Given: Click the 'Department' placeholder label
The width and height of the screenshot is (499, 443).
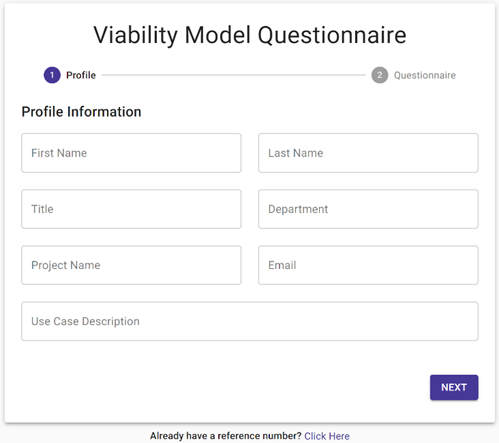Looking at the screenshot, I should 298,209.
